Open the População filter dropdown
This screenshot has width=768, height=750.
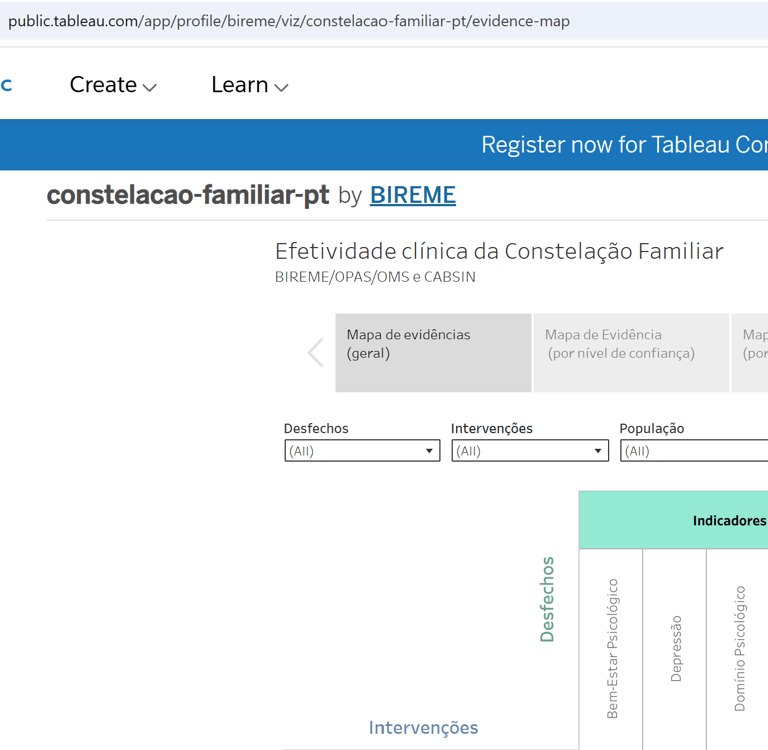tap(694, 451)
